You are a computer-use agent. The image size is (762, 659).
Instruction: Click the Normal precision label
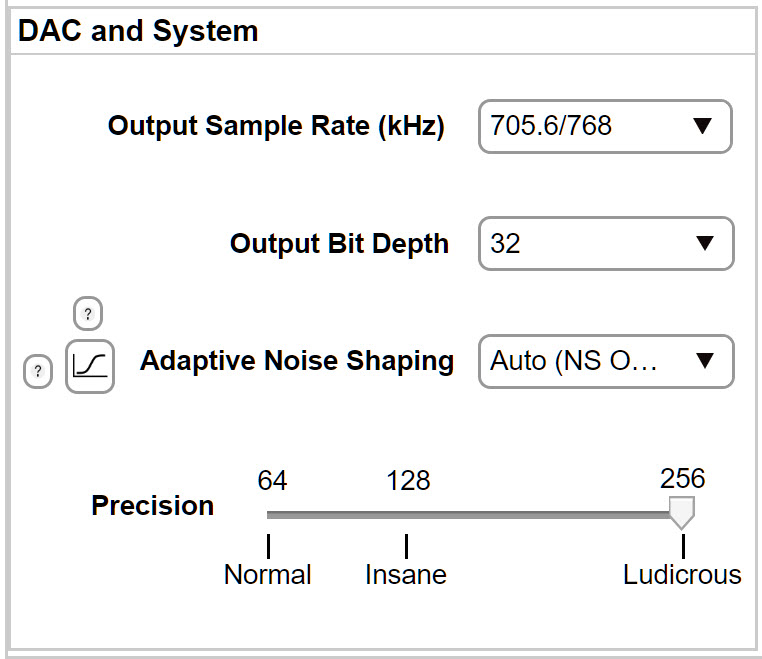click(x=268, y=574)
